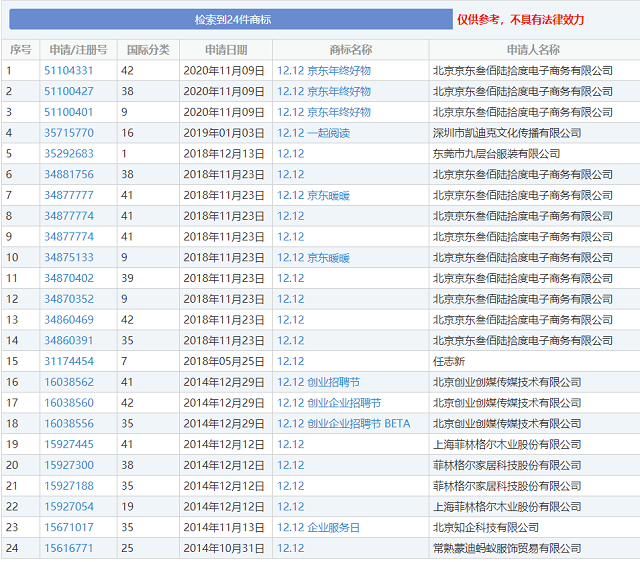Open application number 34881756
Viewport: 640px width, 562px height.
(x=69, y=175)
